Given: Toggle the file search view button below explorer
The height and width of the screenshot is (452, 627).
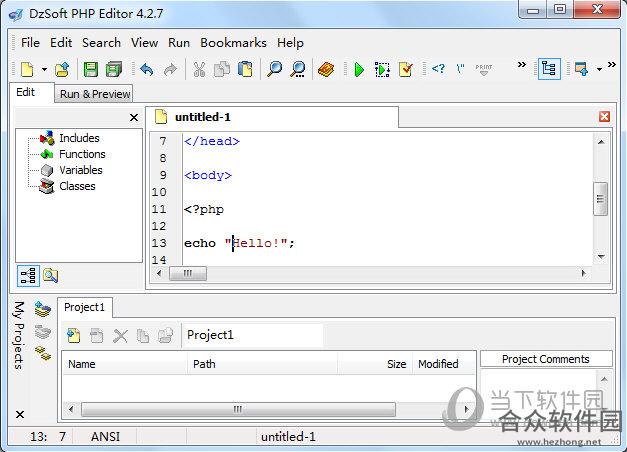Looking at the screenshot, I should pos(50,275).
